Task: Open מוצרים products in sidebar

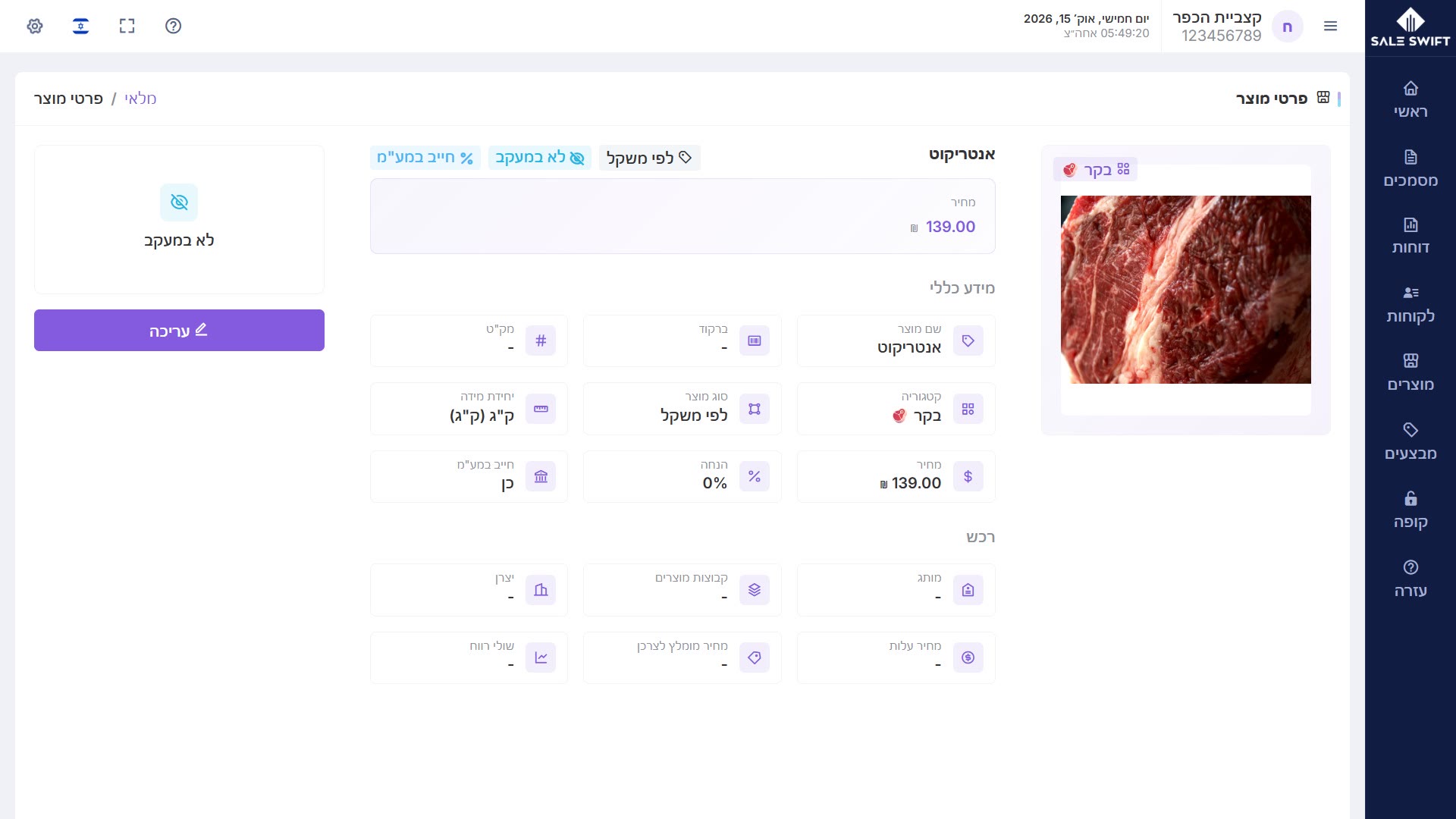Action: coord(1410,372)
